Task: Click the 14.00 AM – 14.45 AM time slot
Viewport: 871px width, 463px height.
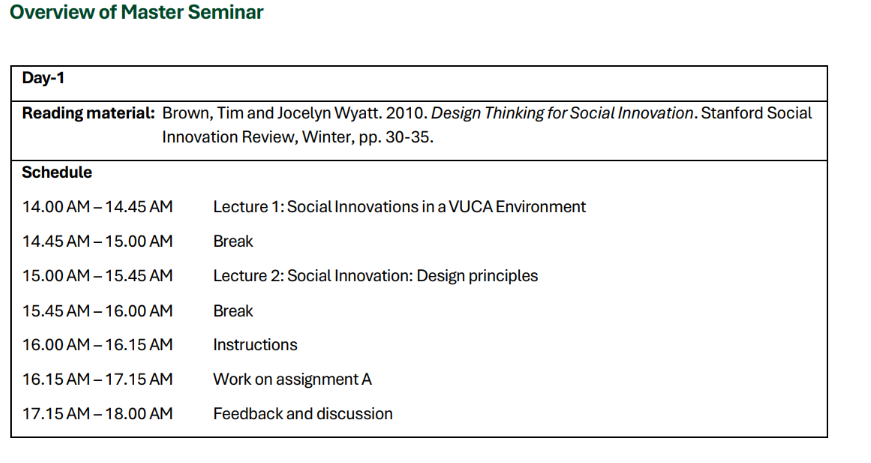Action: pyautogui.click(x=98, y=207)
